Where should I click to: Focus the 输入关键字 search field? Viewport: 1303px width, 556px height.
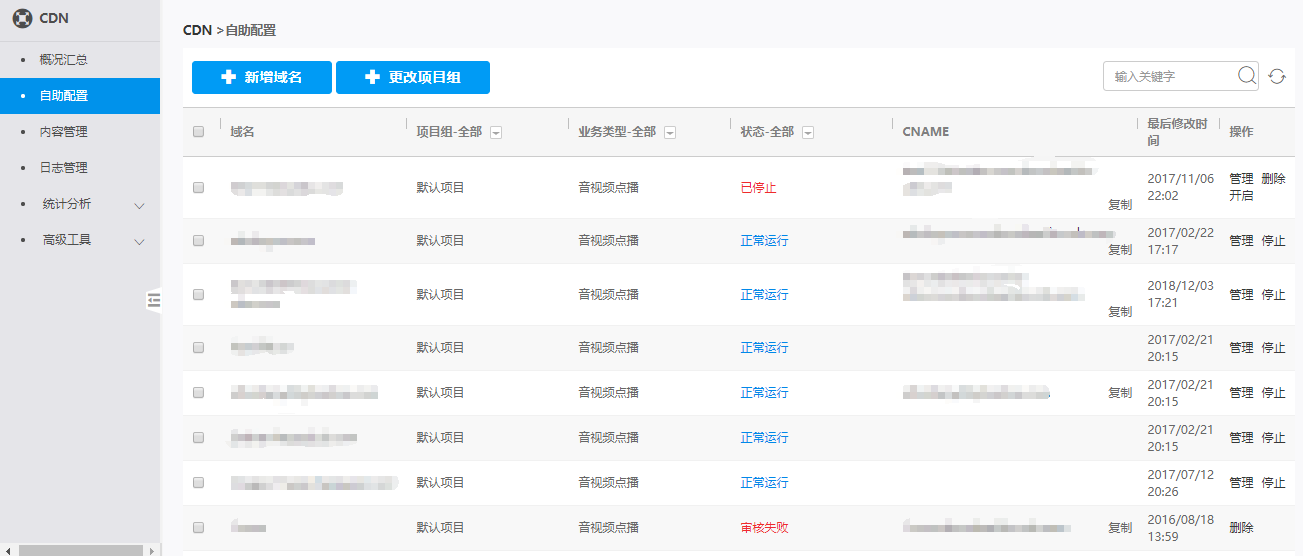click(x=1170, y=77)
